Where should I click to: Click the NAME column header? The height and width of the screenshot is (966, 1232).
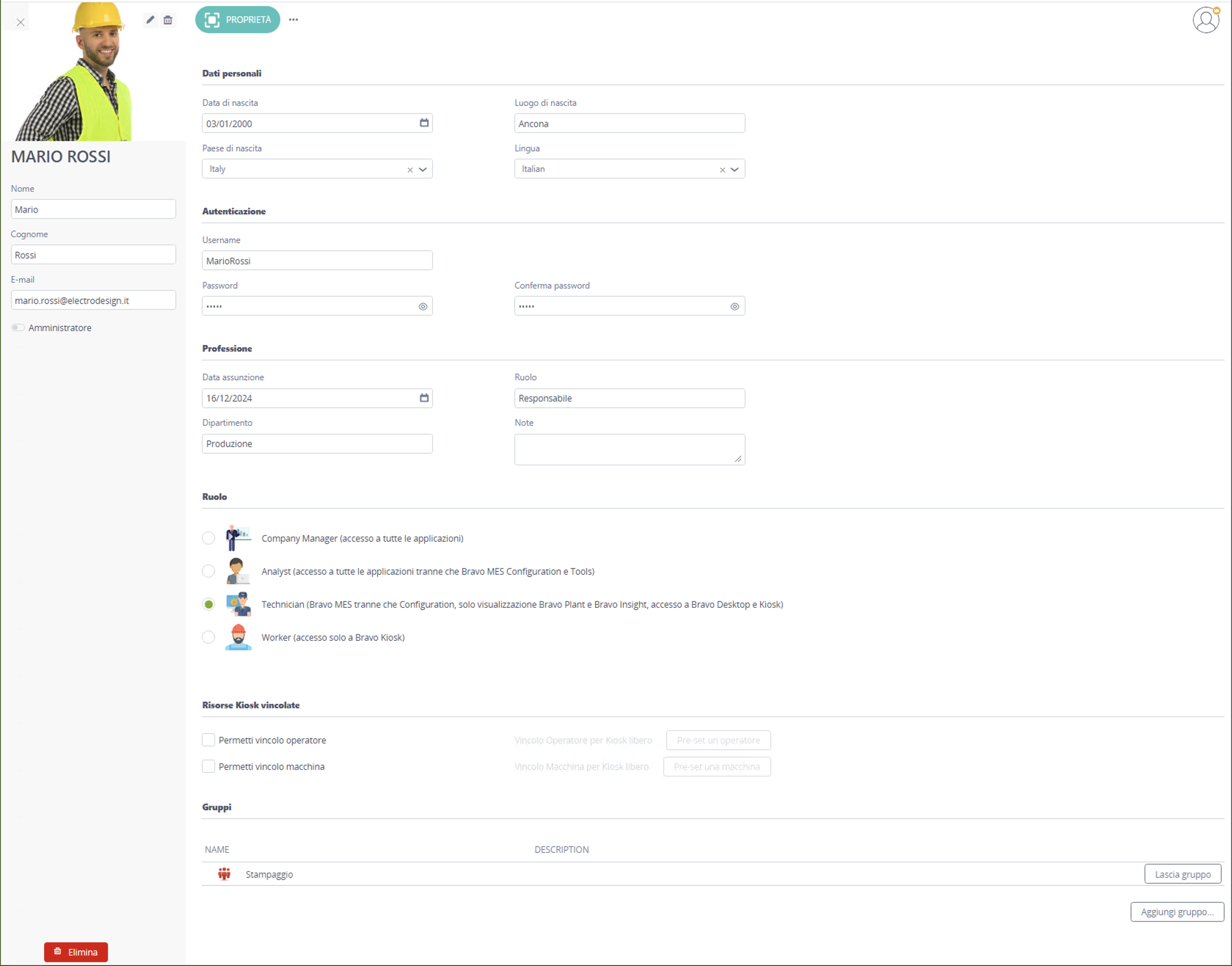[216, 849]
